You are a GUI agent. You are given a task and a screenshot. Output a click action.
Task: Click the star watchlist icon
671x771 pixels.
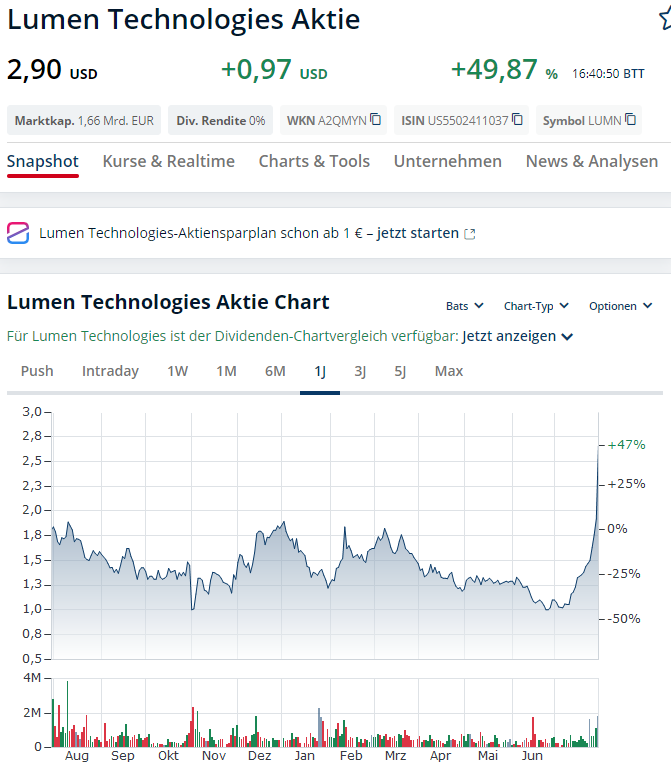[x=665, y=19]
